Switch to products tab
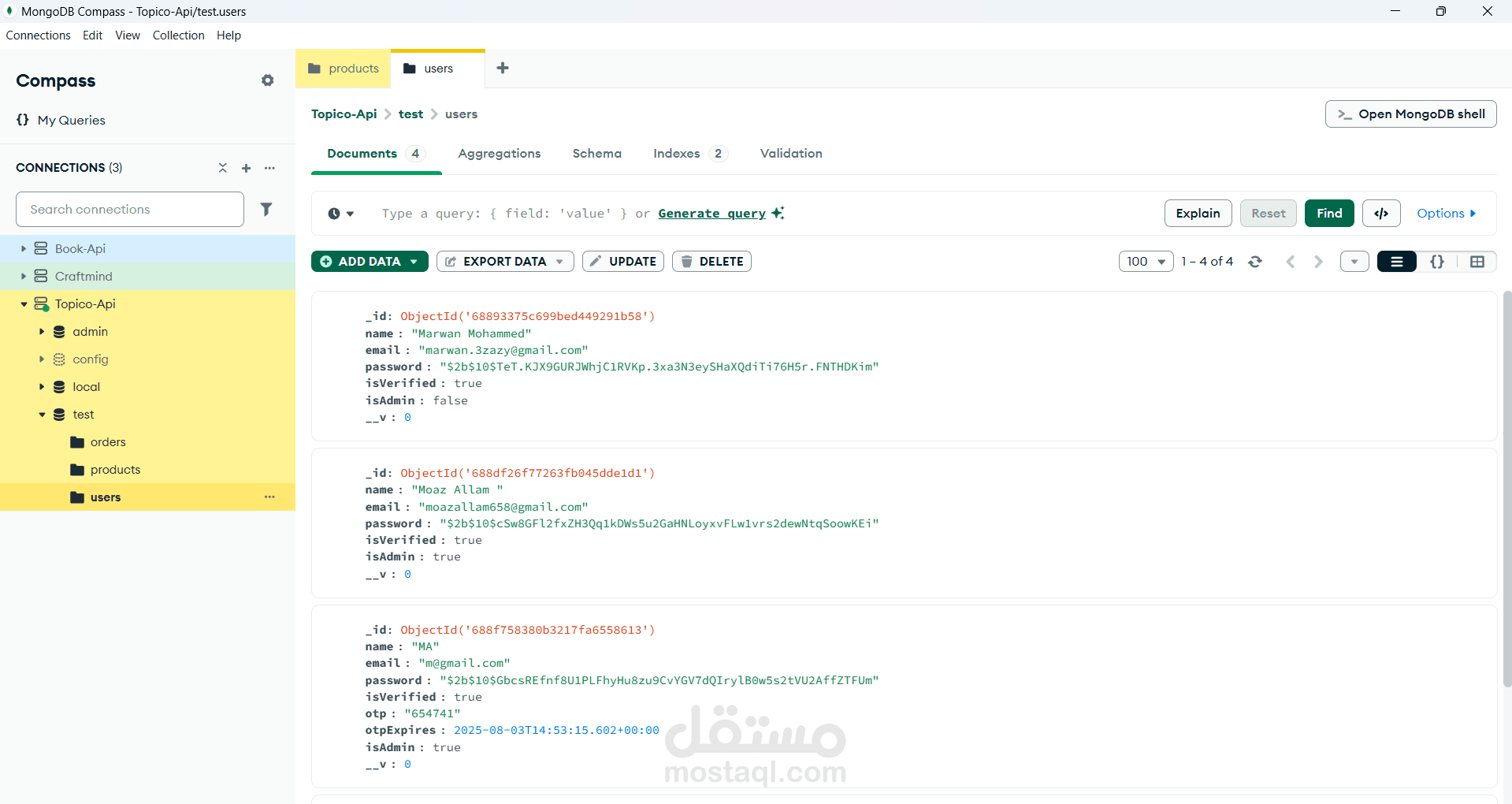This screenshot has height=804, width=1512. (344, 69)
